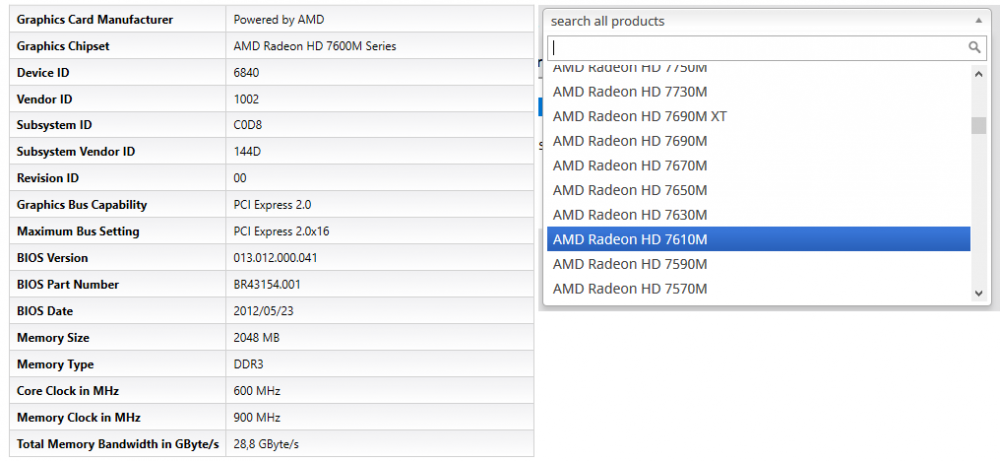Image resolution: width=1000 pixels, height=461 pixels.
Task: Click the 'Graphics Chipset' row label
Action: coord(63,46)
